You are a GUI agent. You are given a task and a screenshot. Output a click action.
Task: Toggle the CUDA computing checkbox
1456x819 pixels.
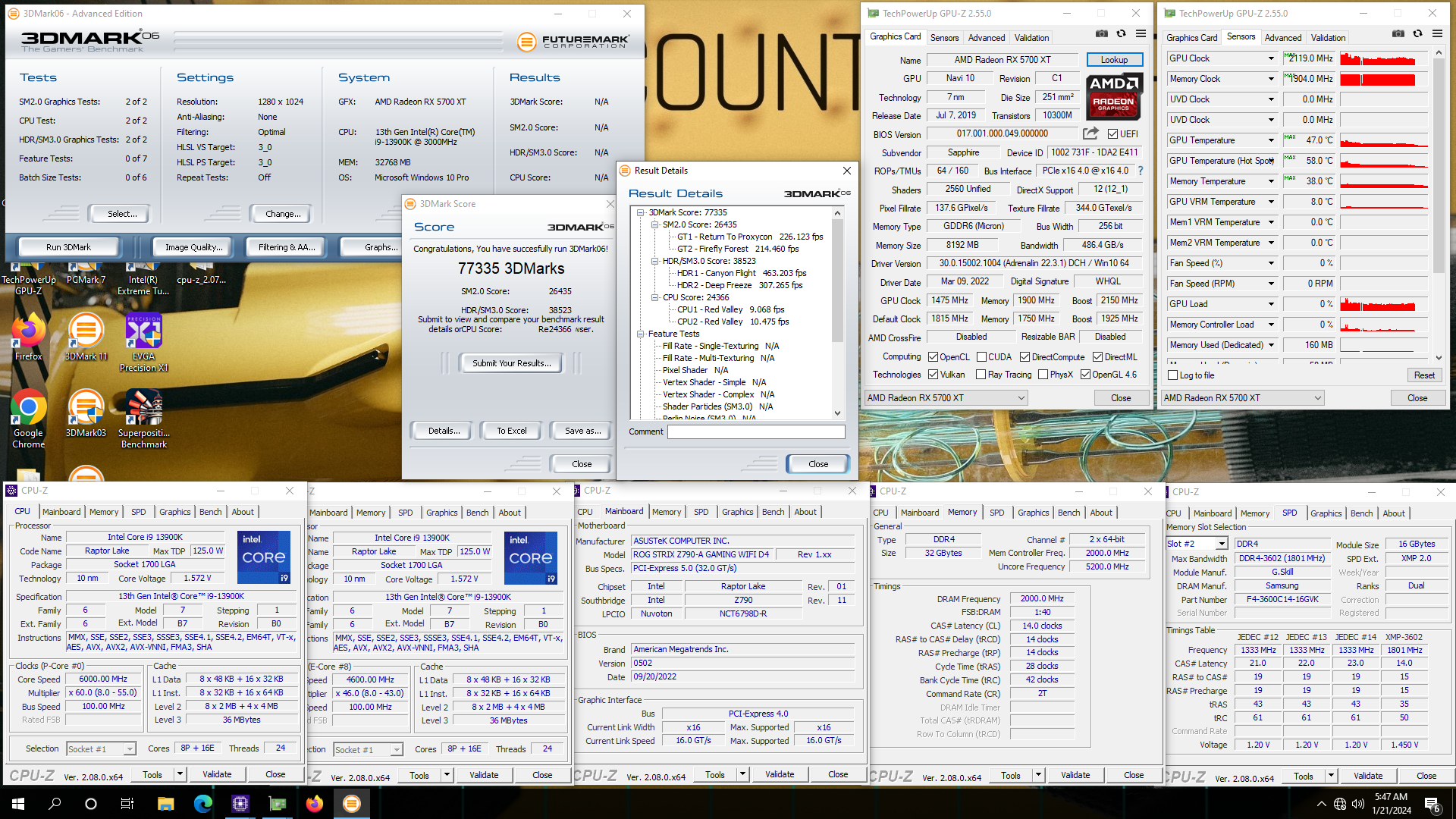pos(981,357)
